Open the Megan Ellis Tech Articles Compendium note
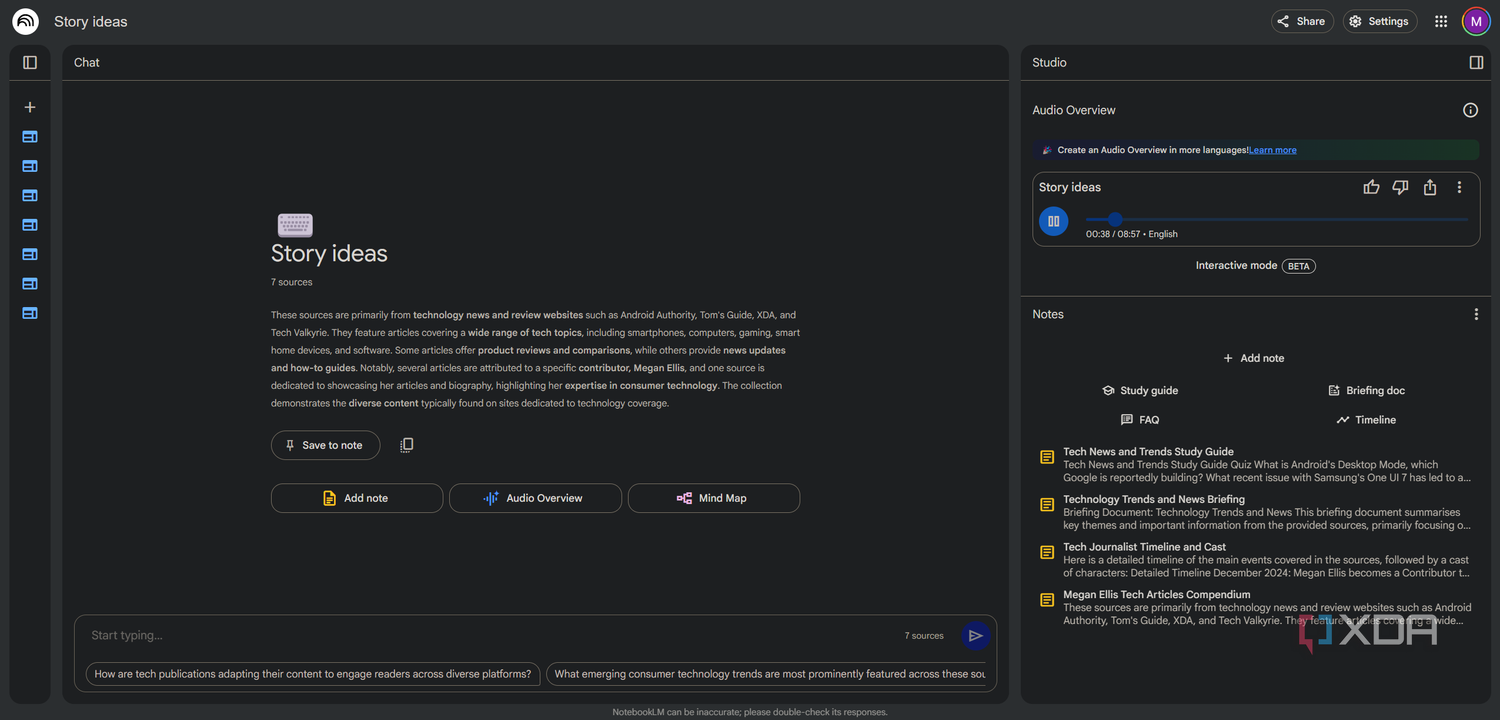The image size is (1500, 720). 1255,607
